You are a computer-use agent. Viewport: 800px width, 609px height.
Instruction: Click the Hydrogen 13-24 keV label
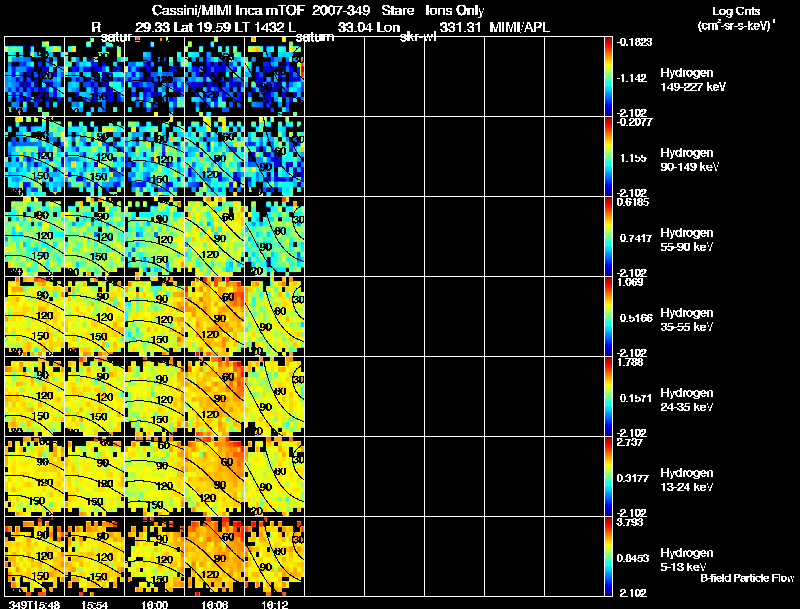[x=689, y=479]
